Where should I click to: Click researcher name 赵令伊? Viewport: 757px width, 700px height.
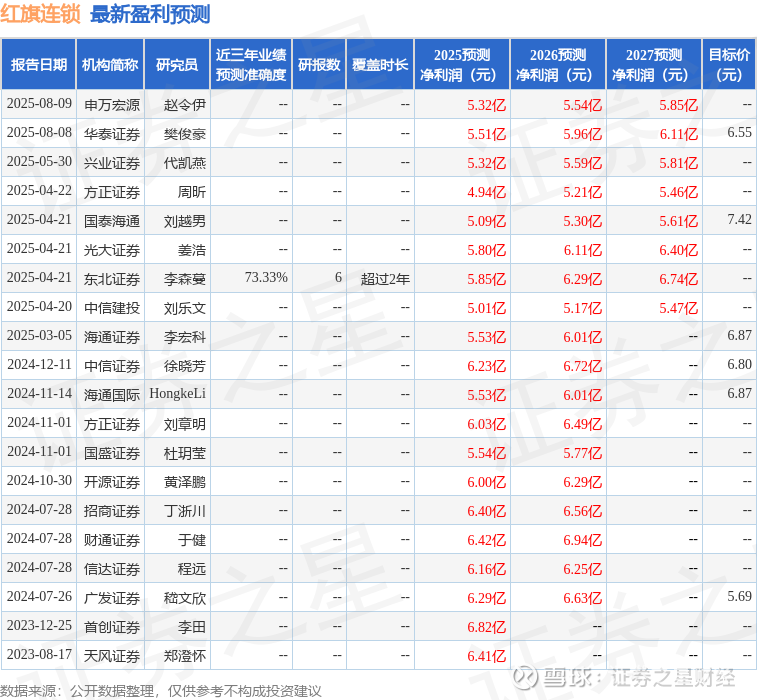point(184,105)
